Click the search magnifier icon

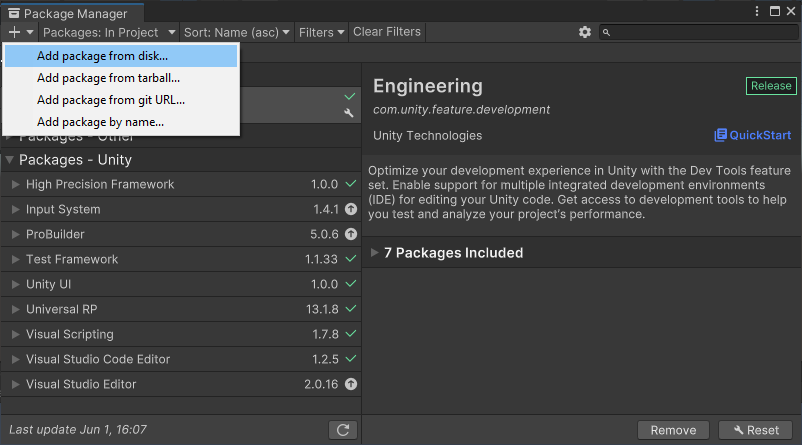(606, 32)
